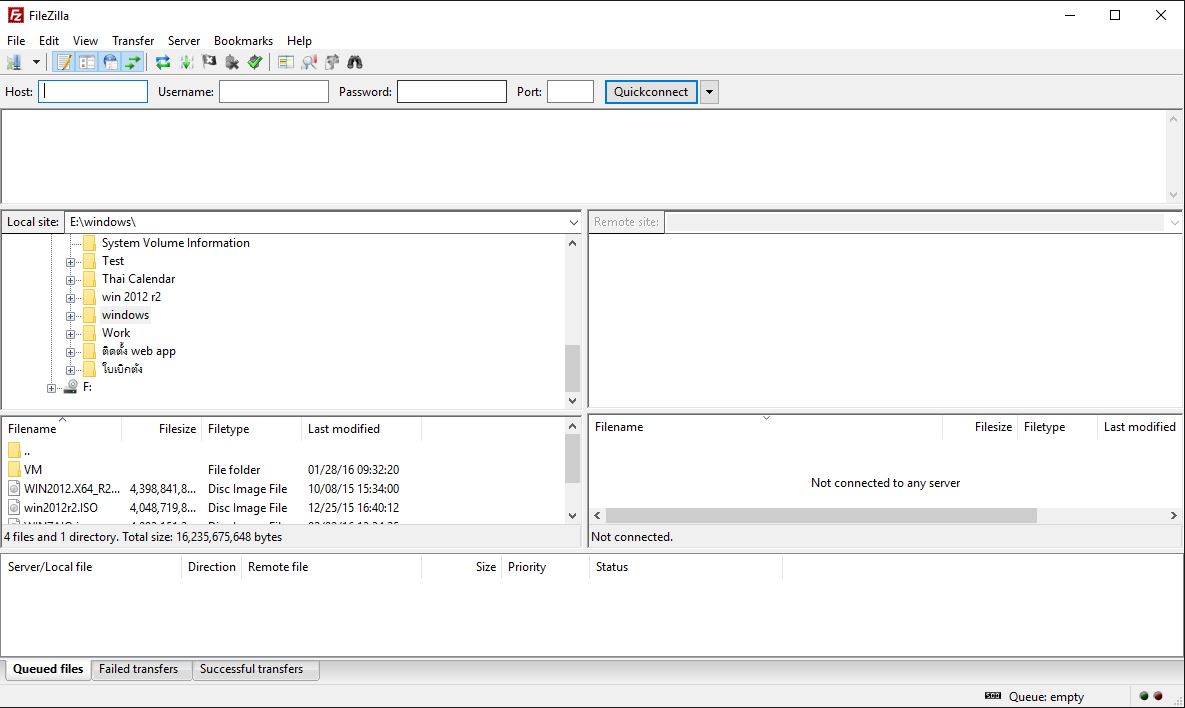
Task: Select the Thai Calendar folder in tree
Action: [138, 279]
